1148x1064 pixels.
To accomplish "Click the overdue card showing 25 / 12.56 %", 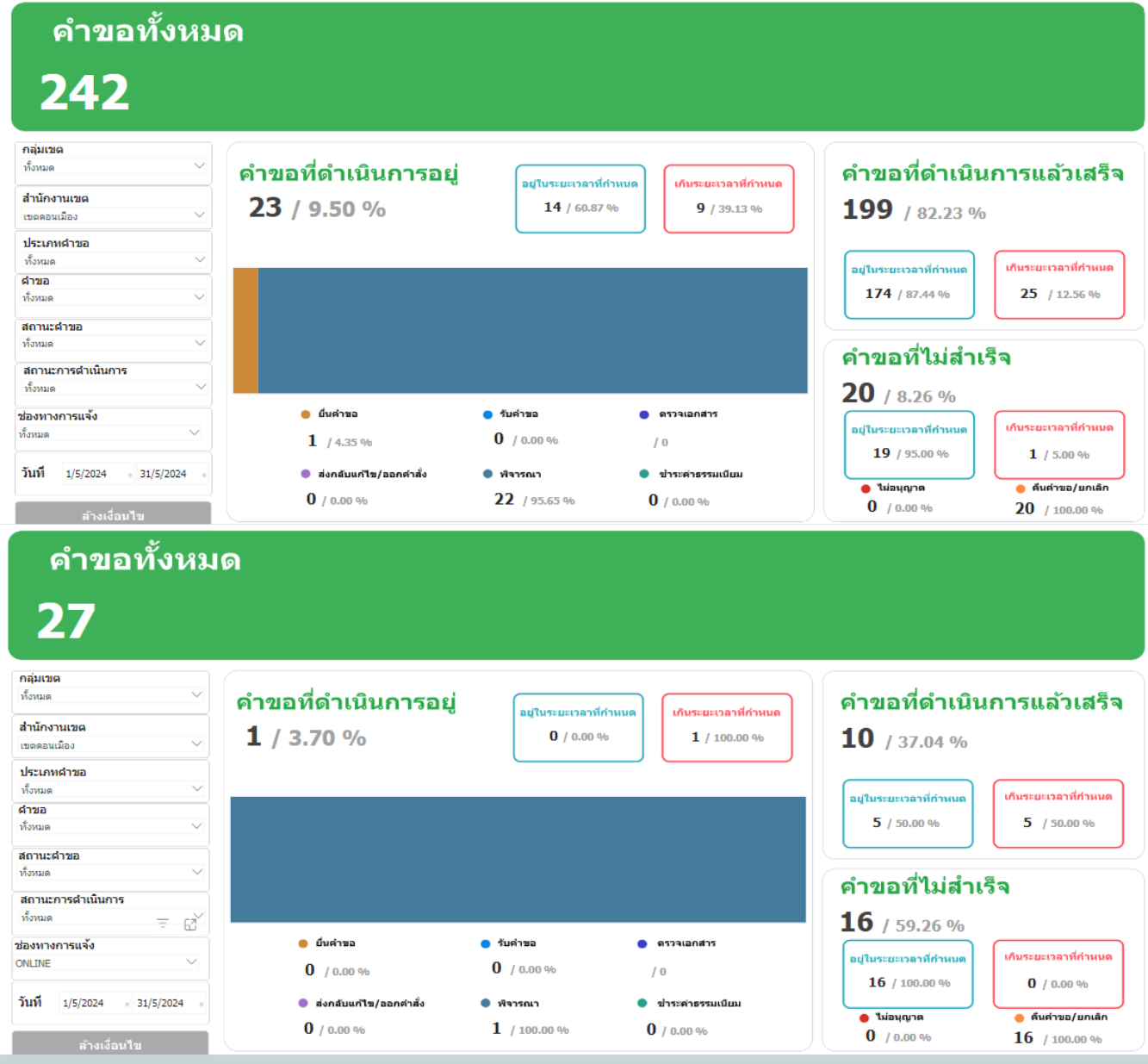I will coord(1059,285).
